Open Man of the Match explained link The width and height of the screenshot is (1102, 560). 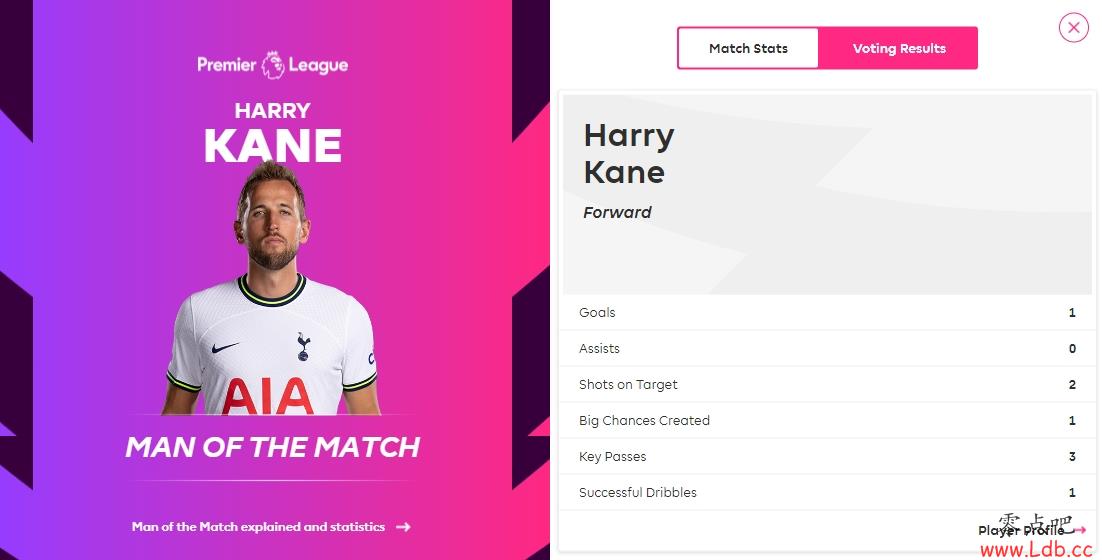pos(258,526)
